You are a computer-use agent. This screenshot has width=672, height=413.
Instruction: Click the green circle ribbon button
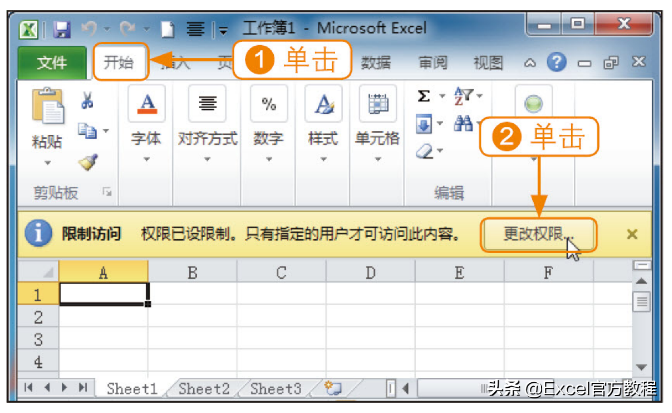(534, 104)
